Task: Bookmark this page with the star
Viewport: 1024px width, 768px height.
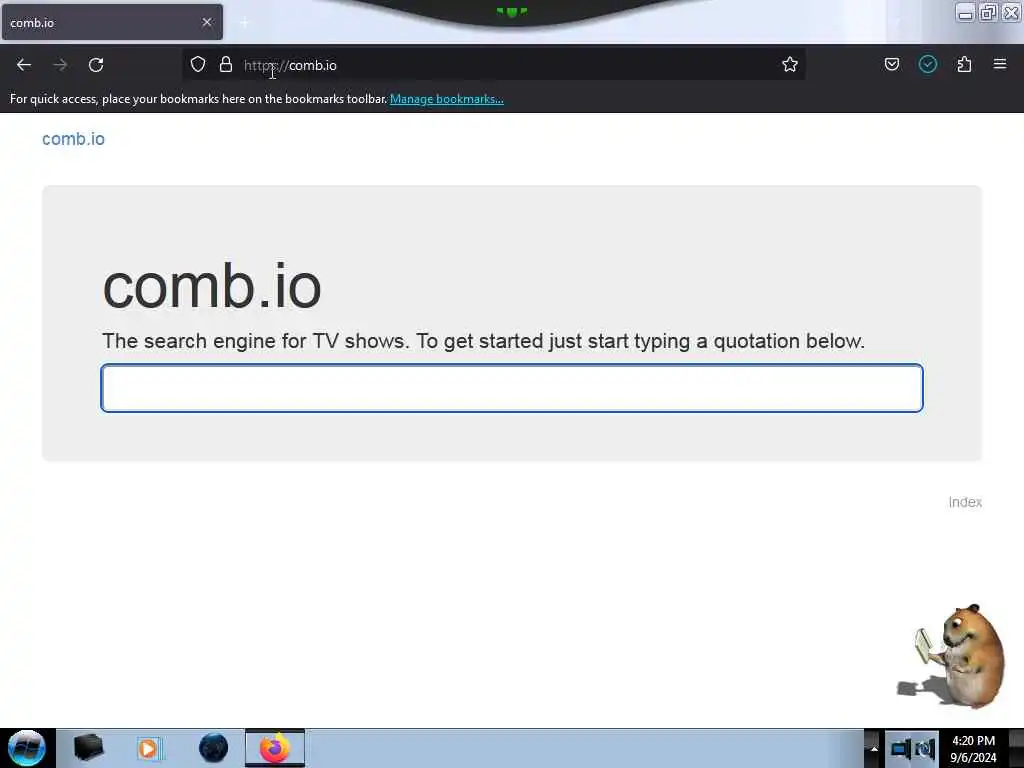Action: (x=790, y=64)
